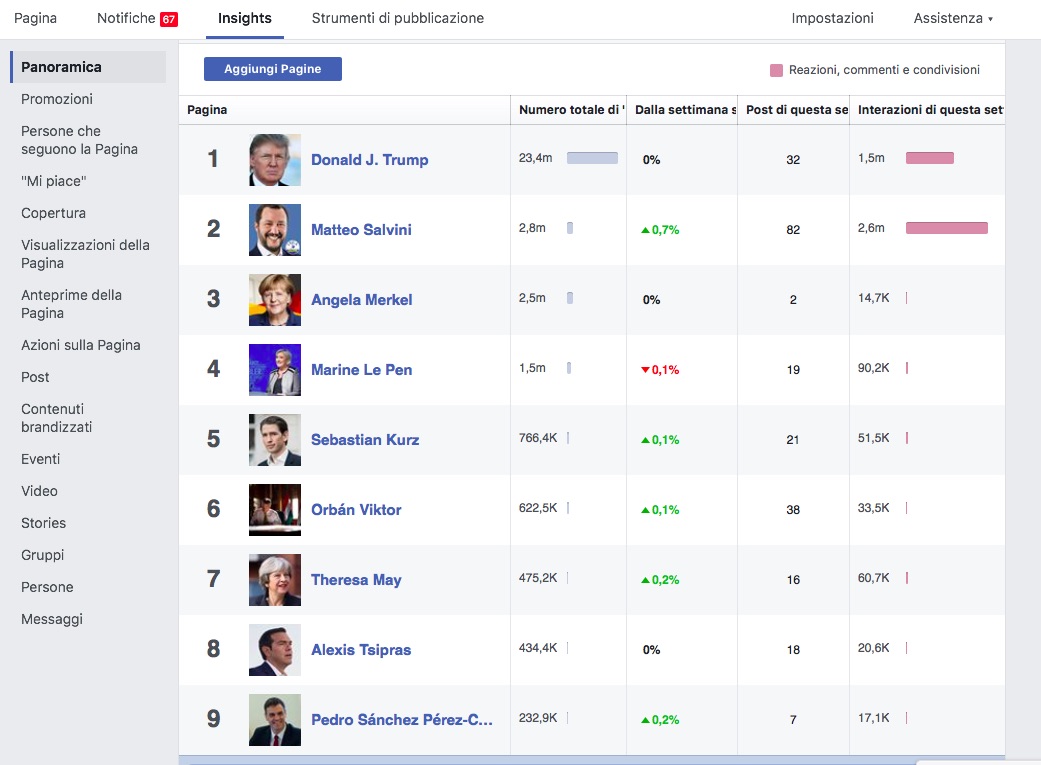Open the page link in row 6
1041x765 pixels.
tap(356, 510)
